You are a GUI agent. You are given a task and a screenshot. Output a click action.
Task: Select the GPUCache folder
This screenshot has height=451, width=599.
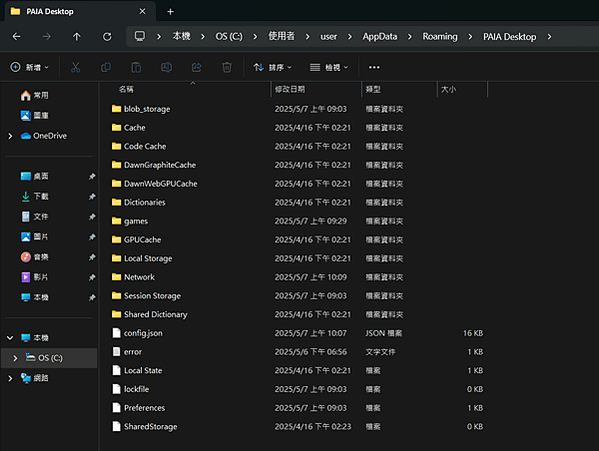click(136, 240)
